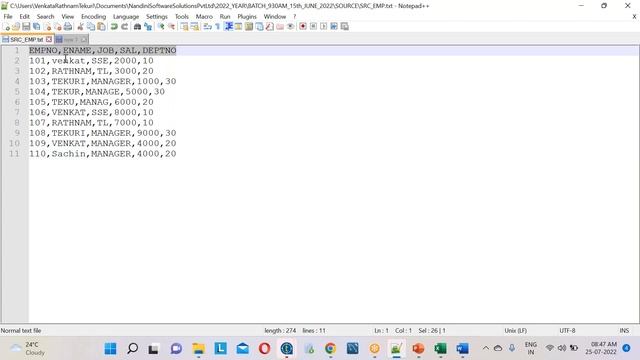Click the Copy toolbar icon

[91, 27]
